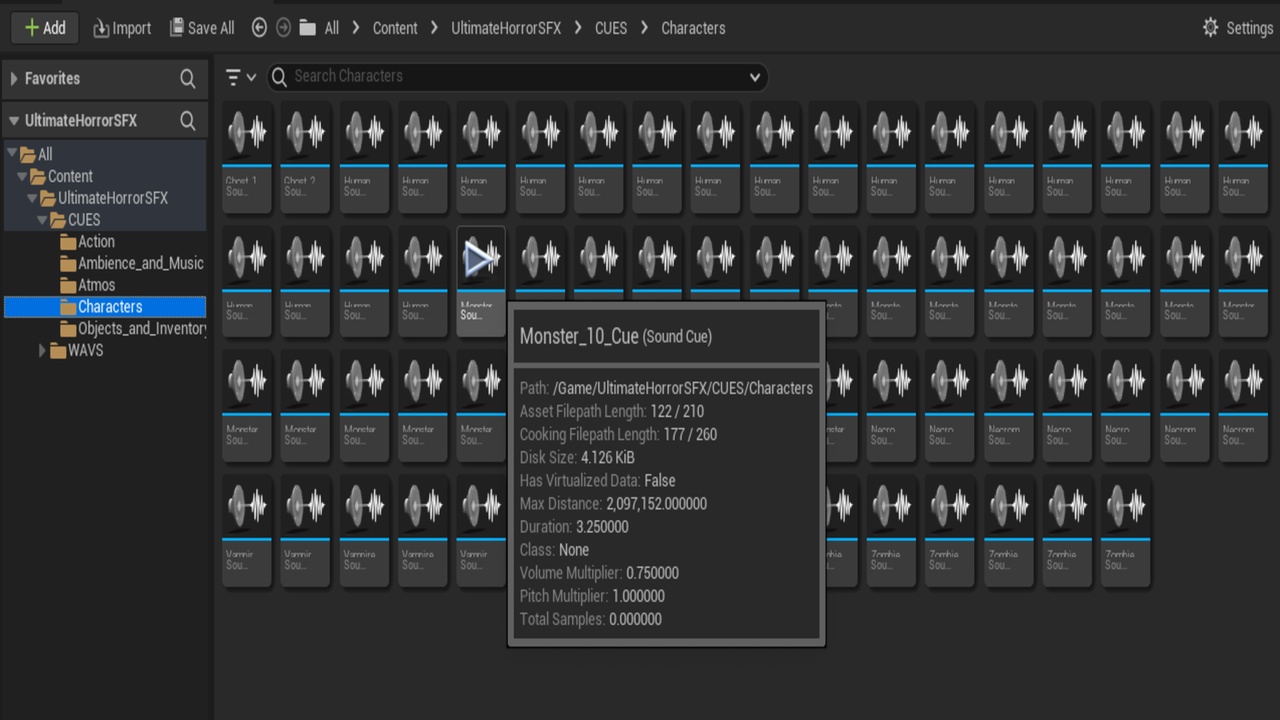Screen dimensions: 1280x720
Task: Expand the WAVS folder arrow
Action: click(43, 351)
